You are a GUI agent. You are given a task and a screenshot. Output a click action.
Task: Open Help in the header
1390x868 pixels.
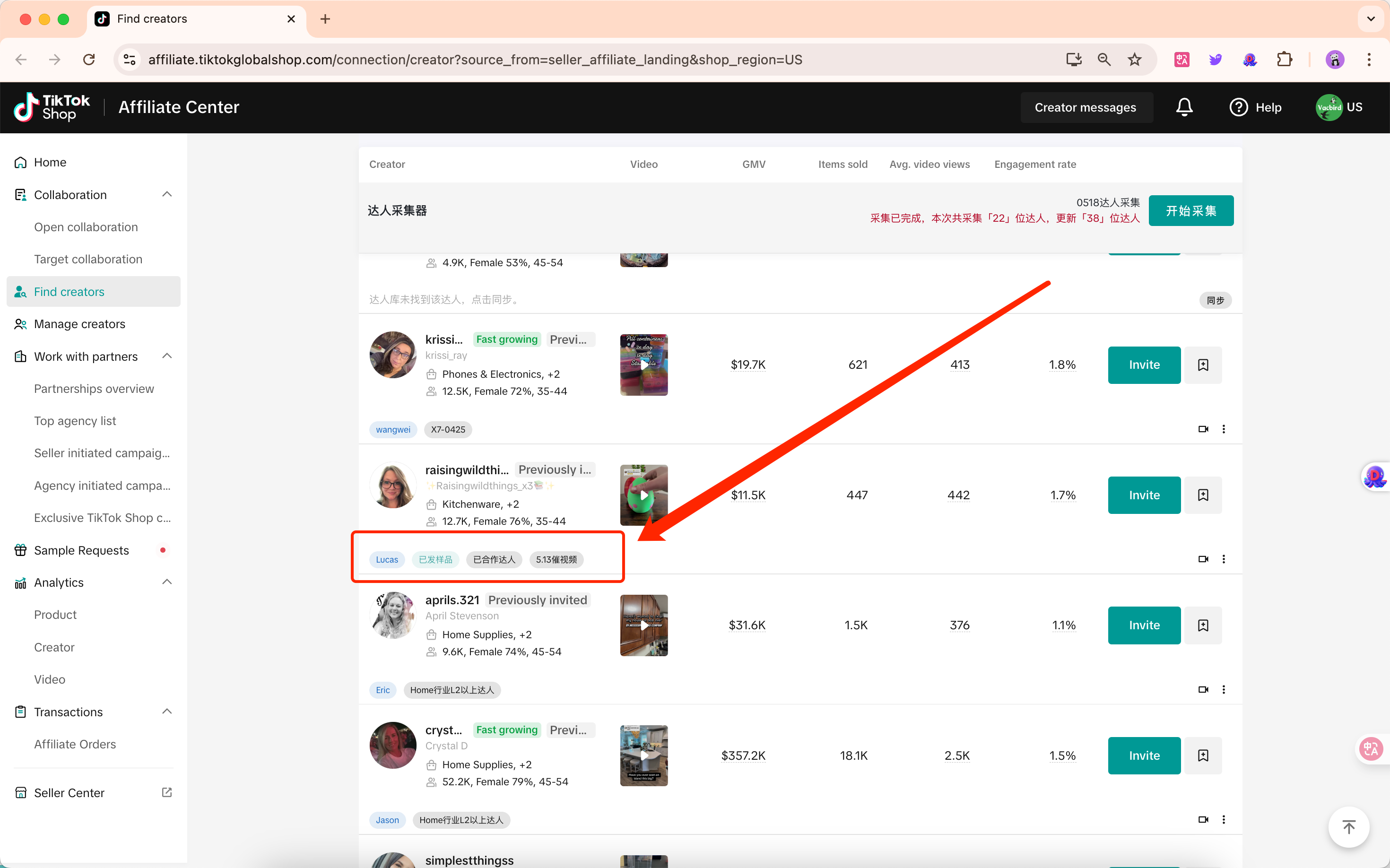pyautogui.click(x=1256, y=107)
